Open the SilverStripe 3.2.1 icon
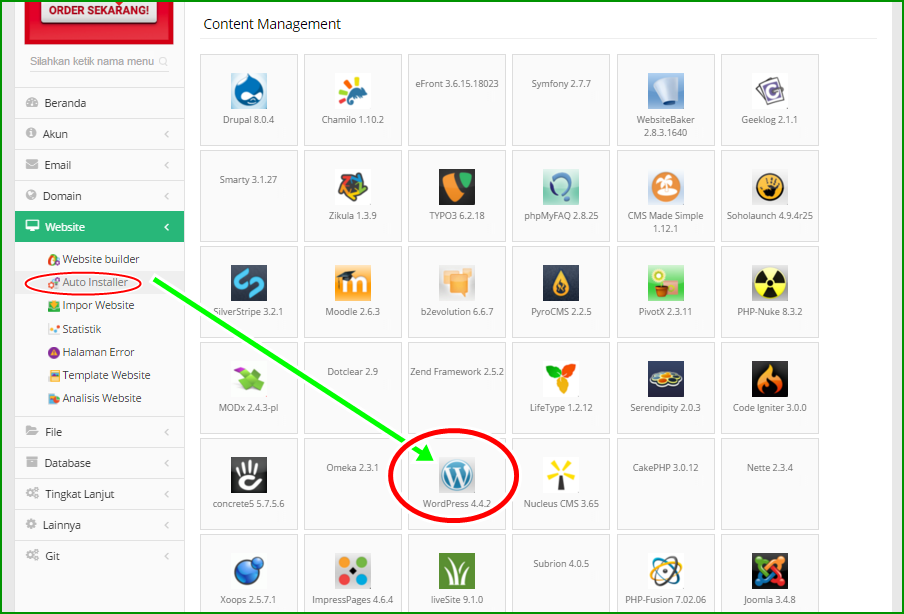This screenshot has width=904, height=614. click(248, 282)
